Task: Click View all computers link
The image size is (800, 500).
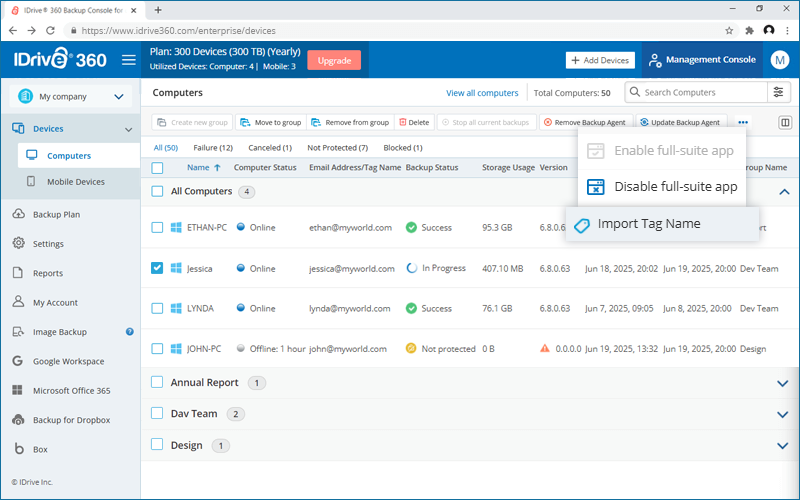Action: [482, 93]
